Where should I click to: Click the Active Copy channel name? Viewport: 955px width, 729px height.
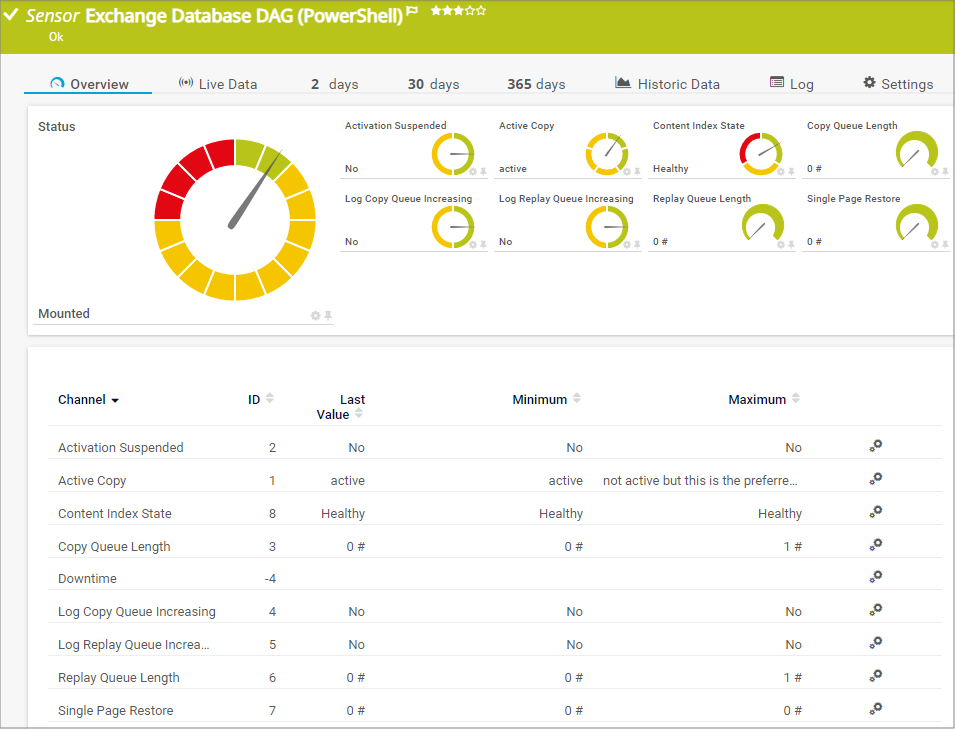click(x=92, y=481)
